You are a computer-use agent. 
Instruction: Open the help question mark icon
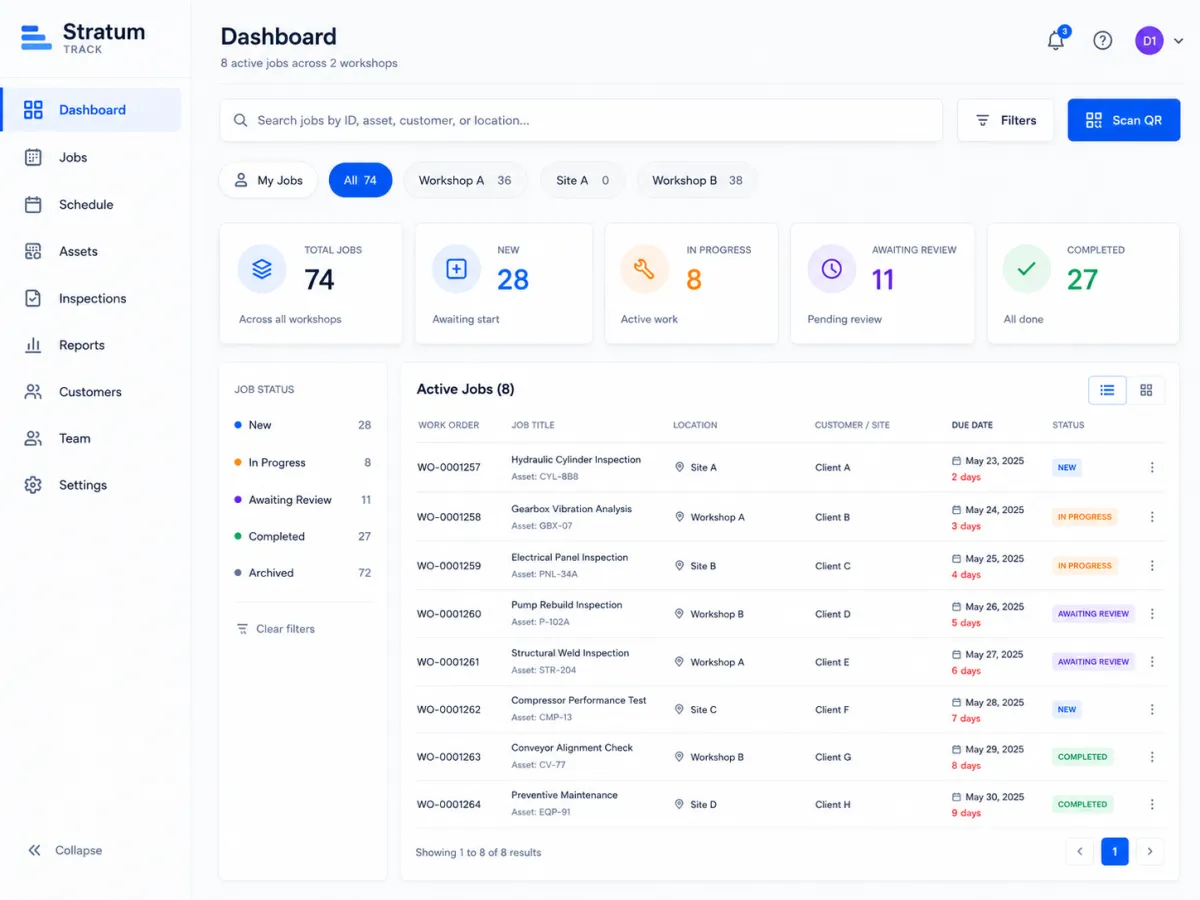[1102, 40]
